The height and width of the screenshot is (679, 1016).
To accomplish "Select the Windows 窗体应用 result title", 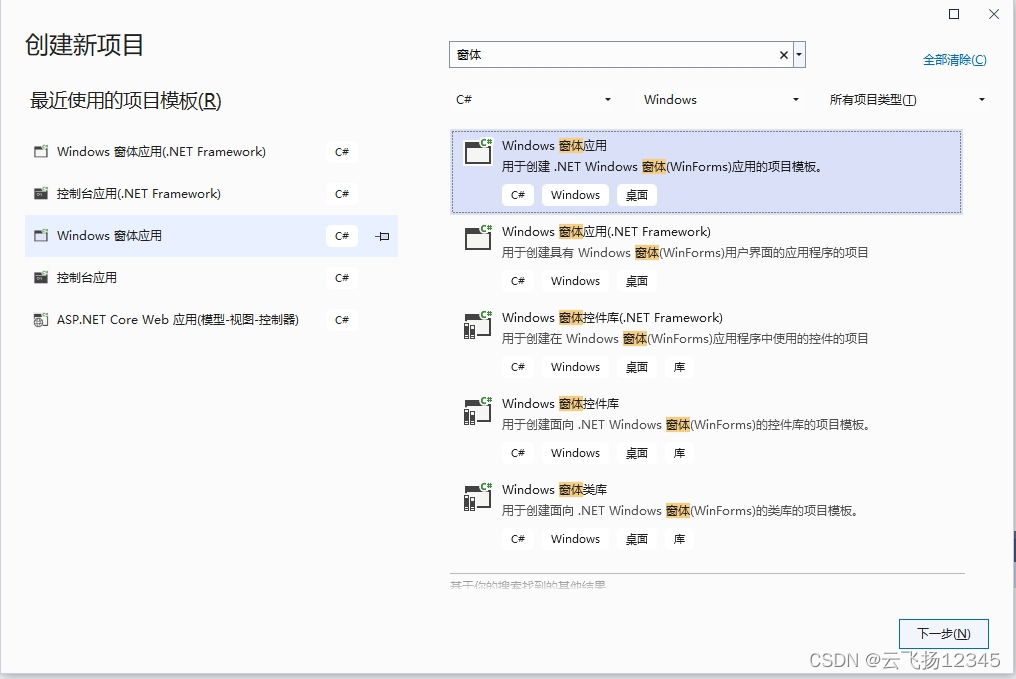I will 554,146.
